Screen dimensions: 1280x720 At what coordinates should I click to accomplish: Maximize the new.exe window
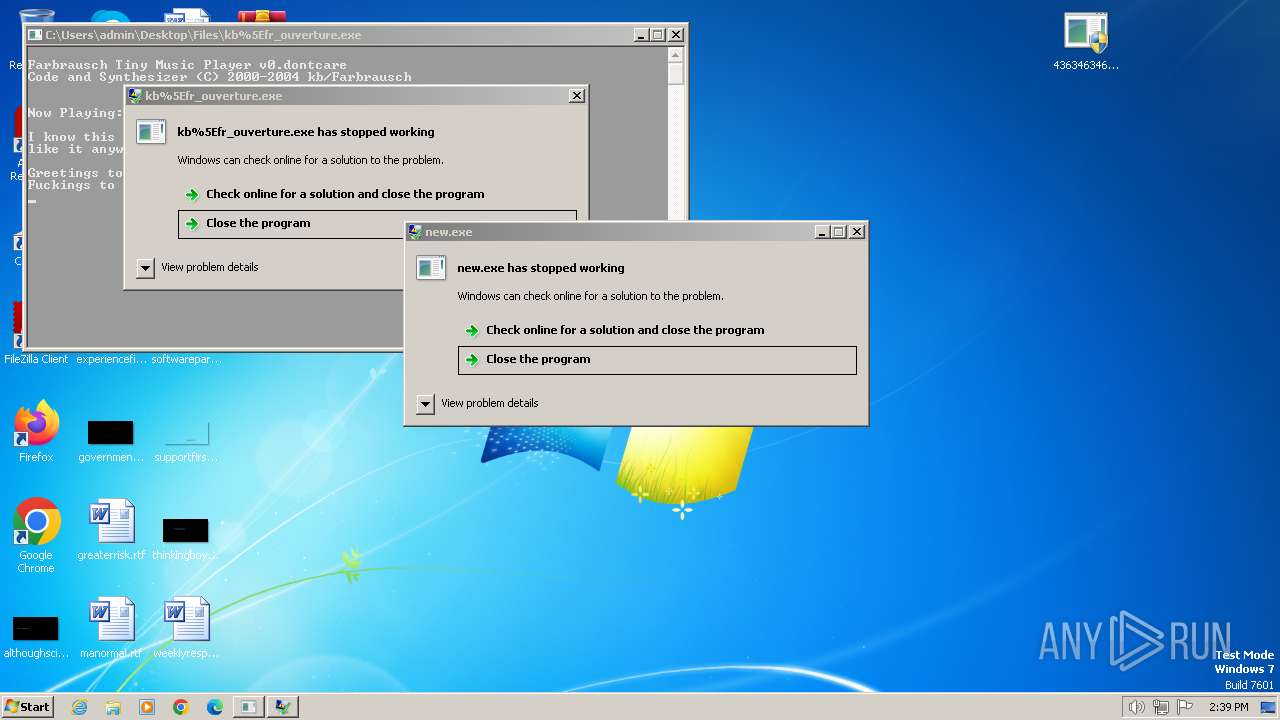click(x=839, y=232)
